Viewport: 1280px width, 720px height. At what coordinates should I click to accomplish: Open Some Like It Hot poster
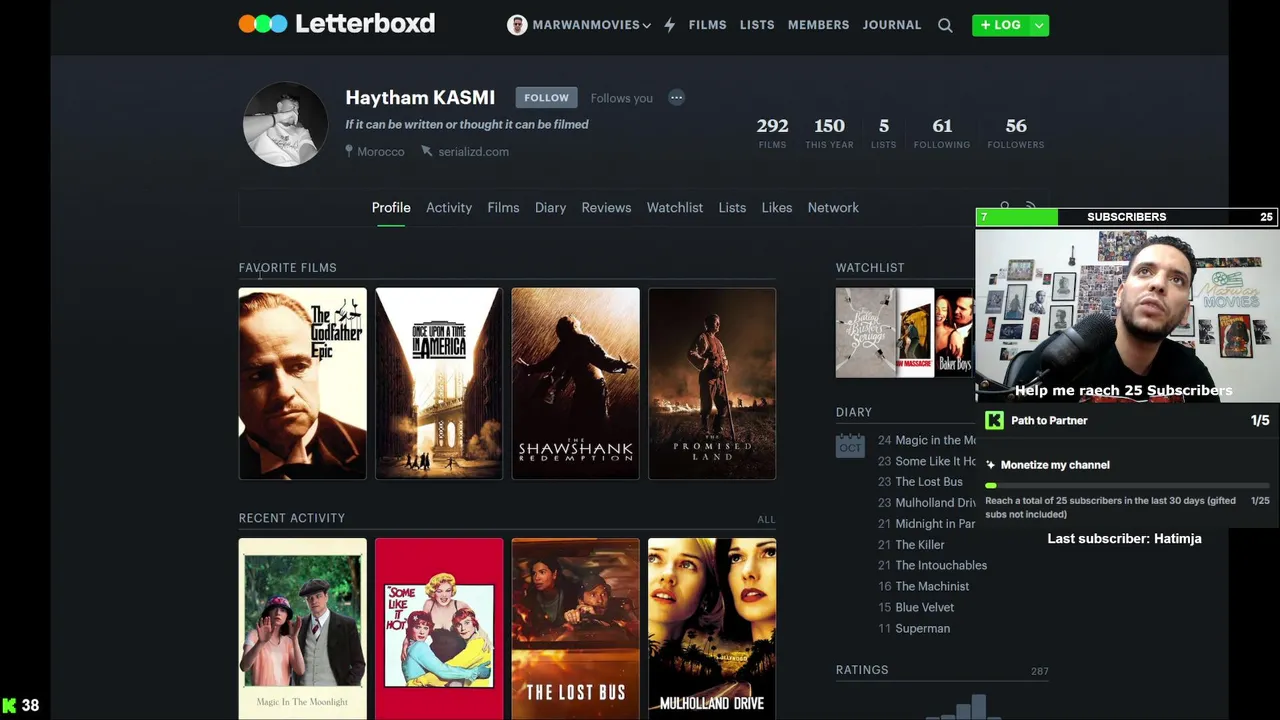(x=439, y=629)
